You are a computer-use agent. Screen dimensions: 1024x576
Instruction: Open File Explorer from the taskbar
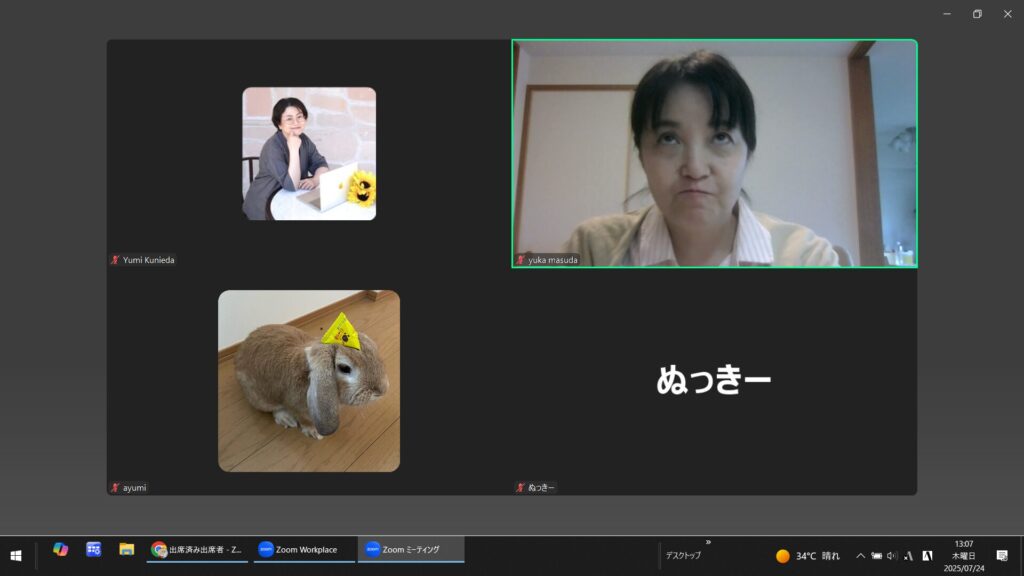(127, 549)
